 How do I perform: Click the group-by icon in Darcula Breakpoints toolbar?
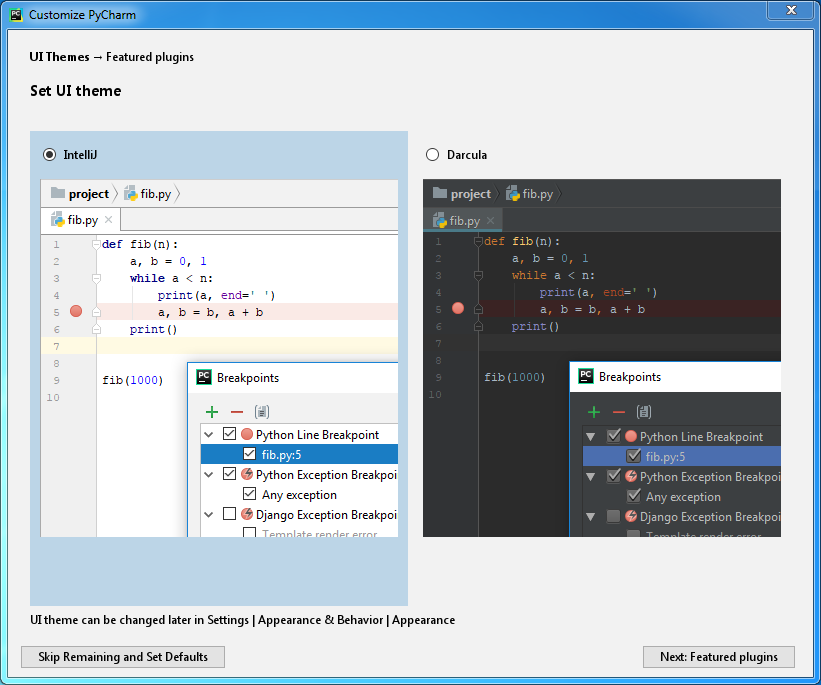coord(645,412)
